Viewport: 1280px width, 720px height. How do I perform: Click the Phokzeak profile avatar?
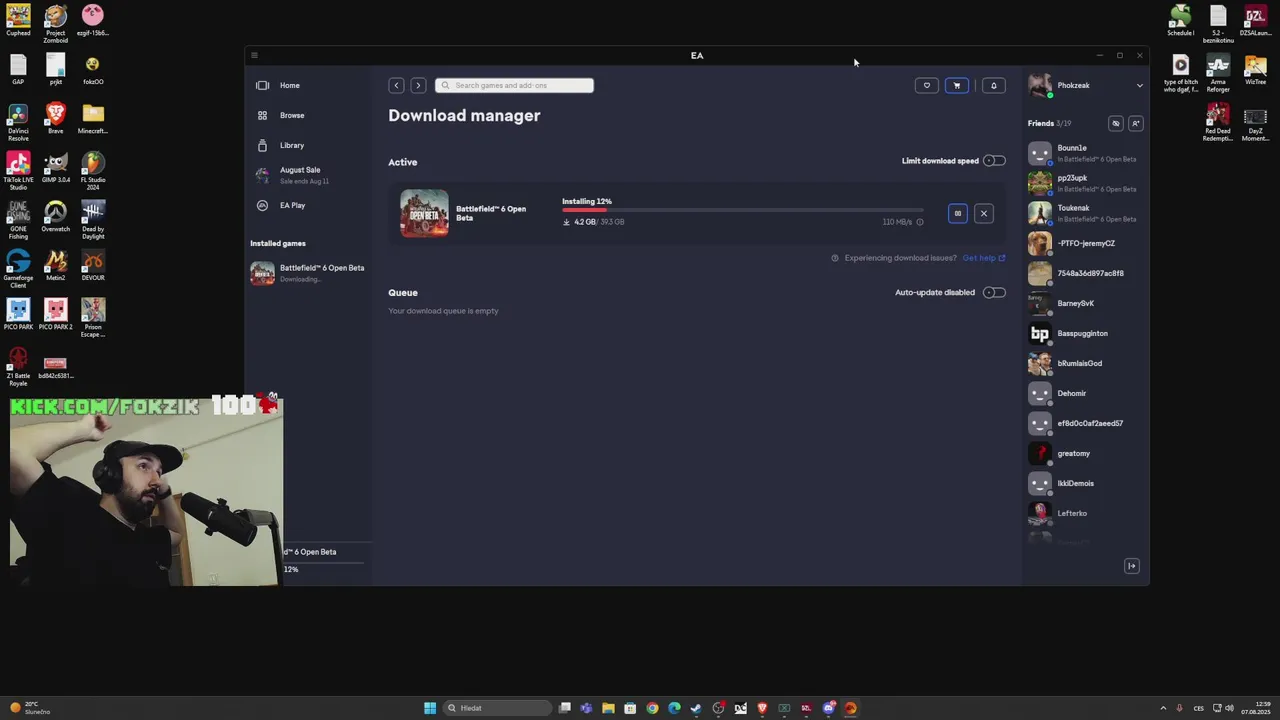coord(1040,86)
